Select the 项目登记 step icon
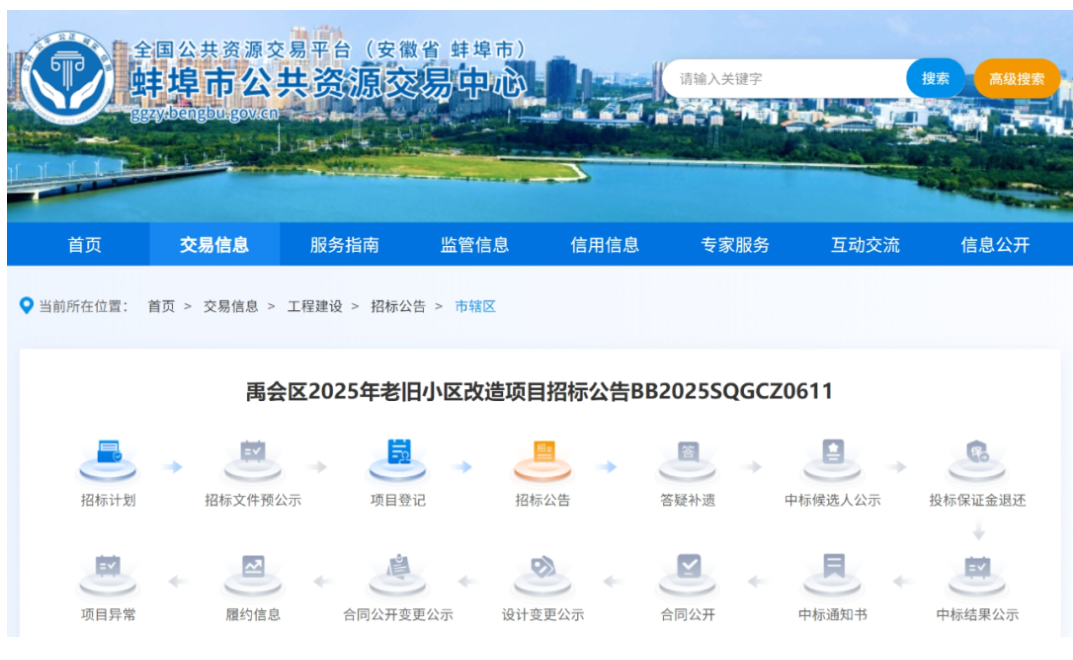Viewport: 1073px width, 660px height. click(398, 459)
